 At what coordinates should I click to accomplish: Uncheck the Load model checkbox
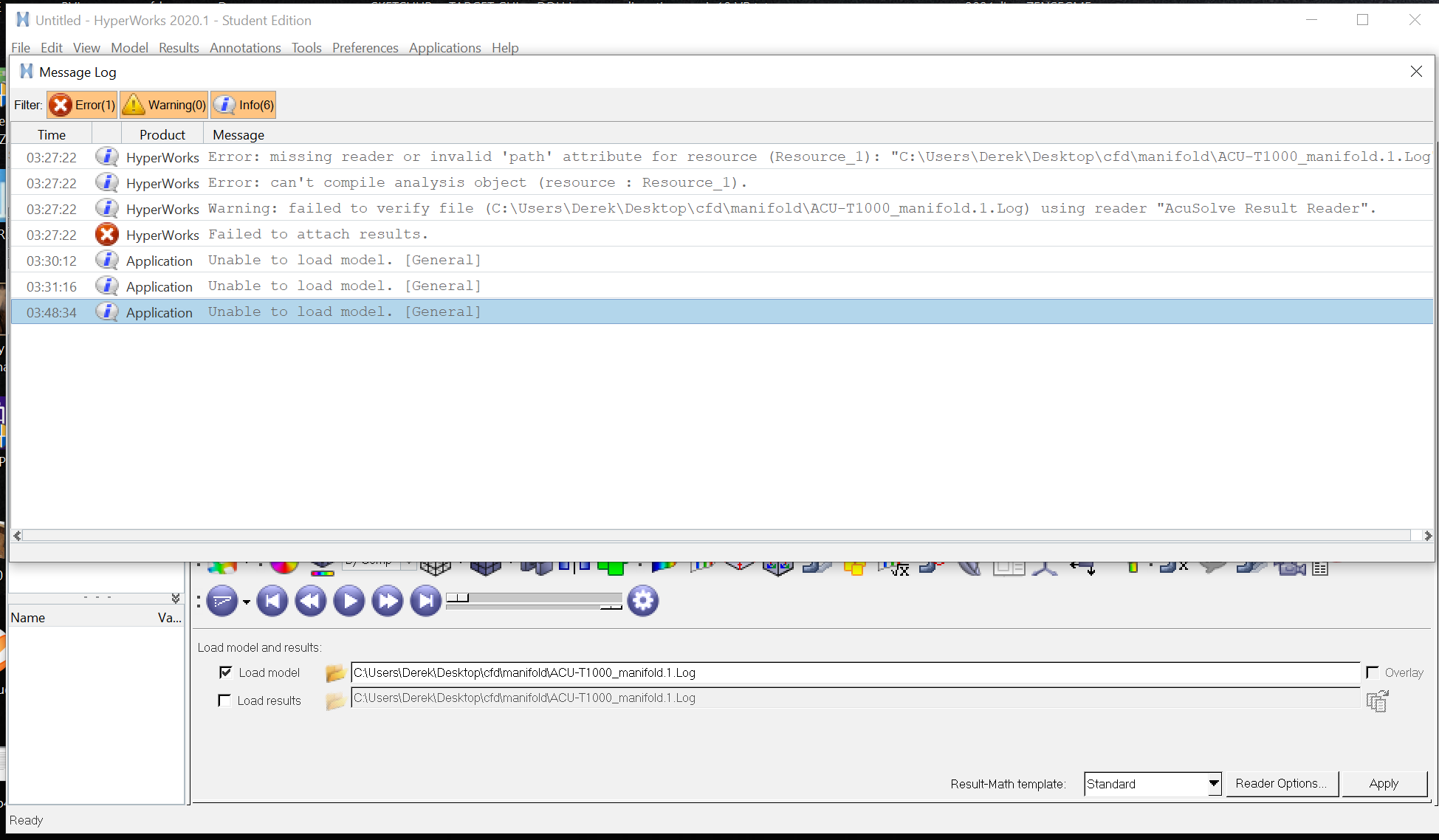coord(226,672)
